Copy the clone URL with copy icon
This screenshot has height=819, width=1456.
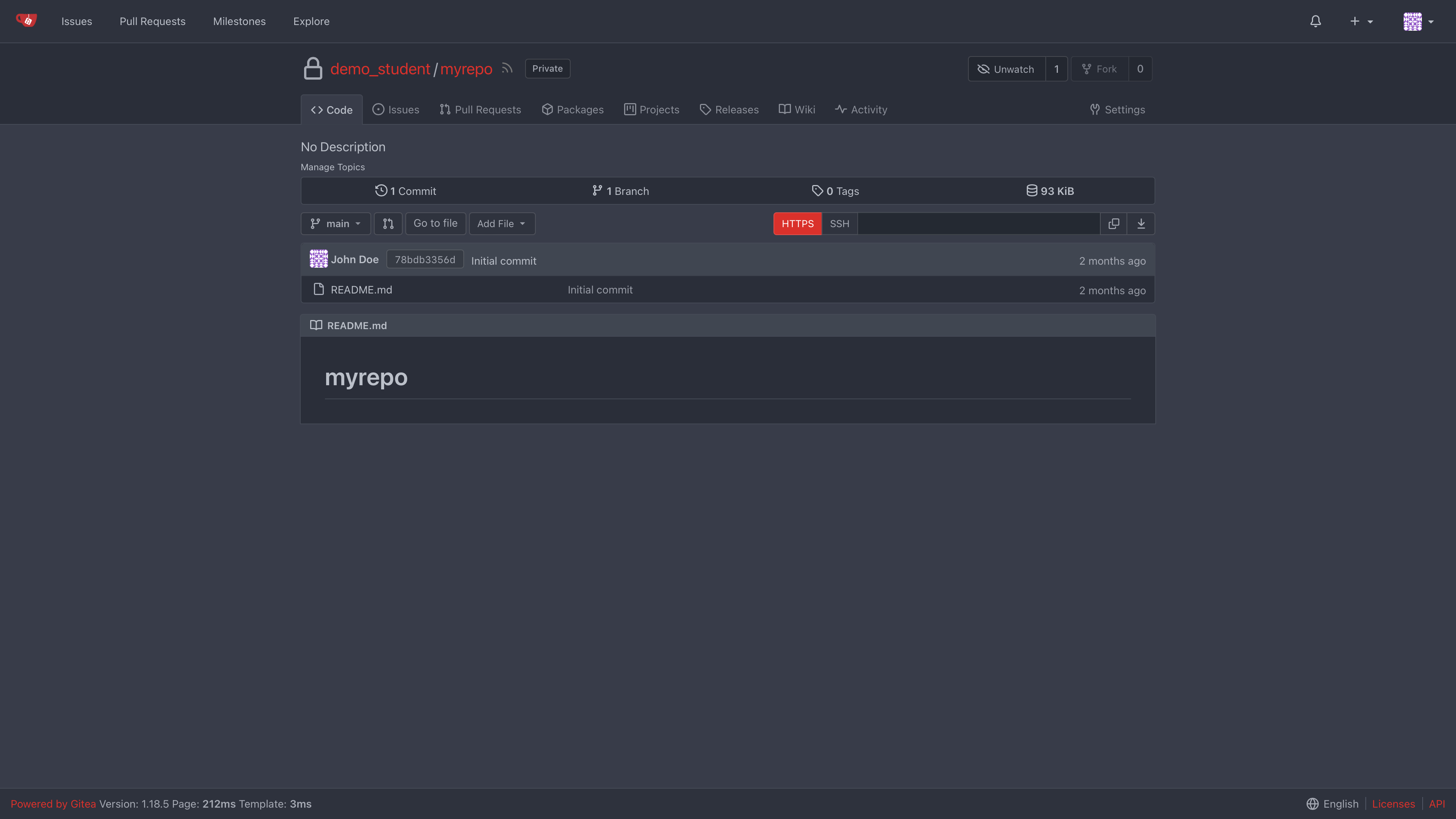point(1114,224)
